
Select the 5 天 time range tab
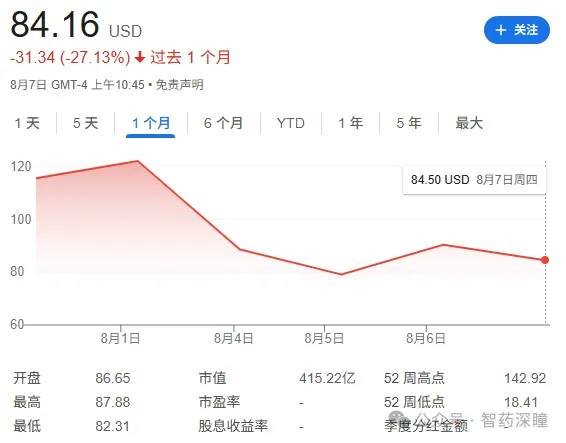click(x=86, y=123)
